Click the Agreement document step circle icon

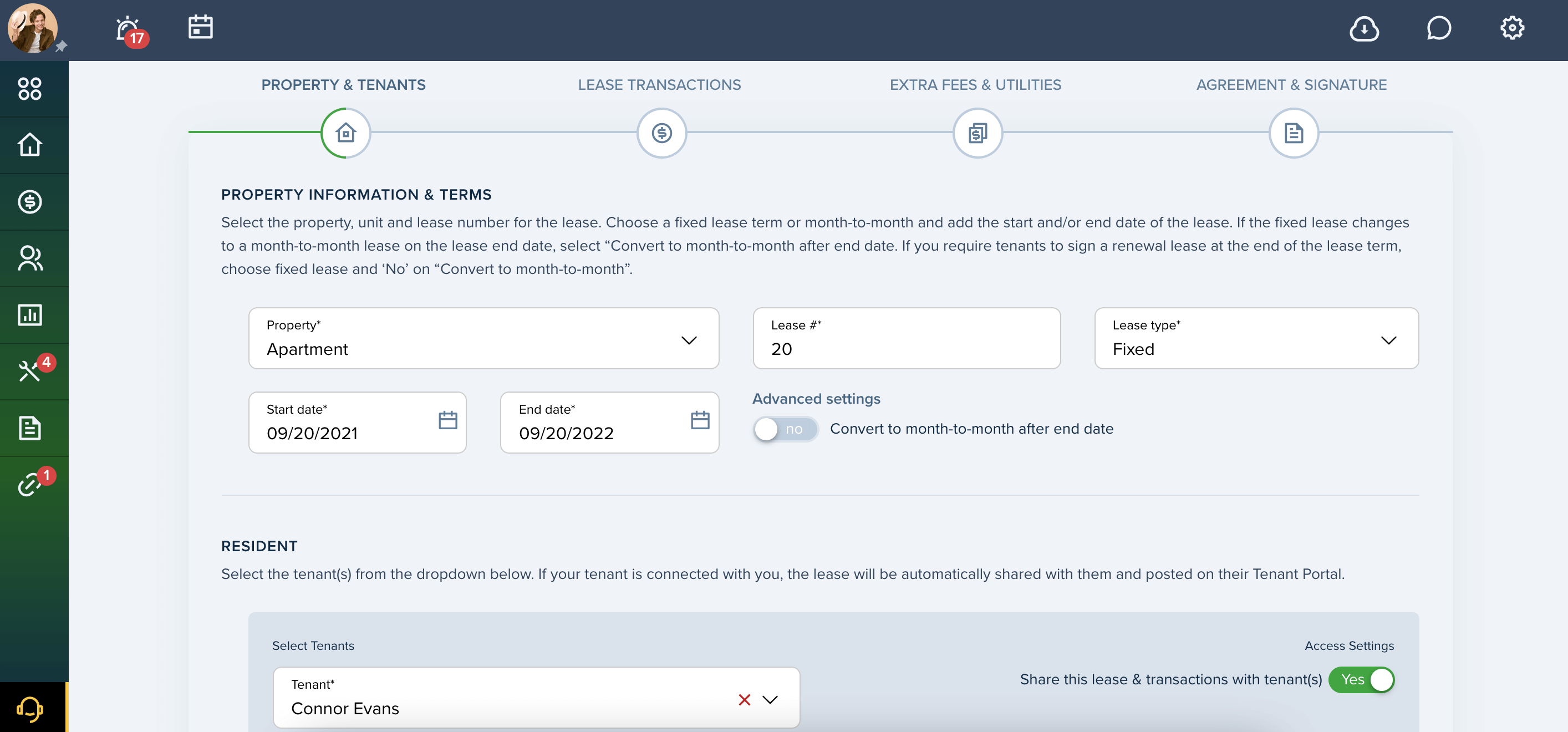click(x=1294, y=133)
